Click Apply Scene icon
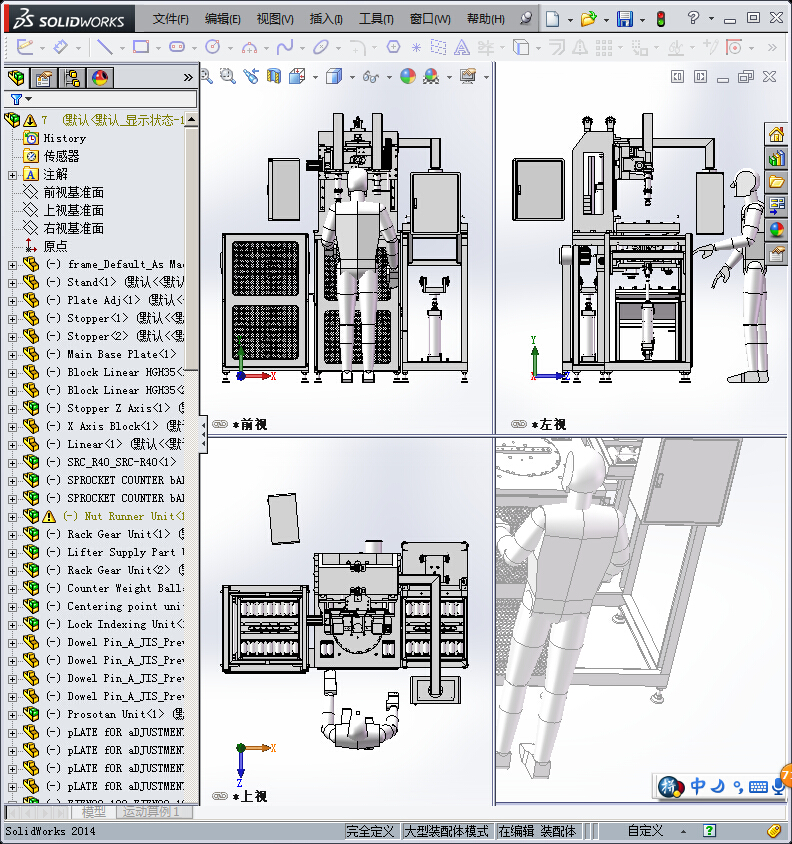 [x=431, y=76]
